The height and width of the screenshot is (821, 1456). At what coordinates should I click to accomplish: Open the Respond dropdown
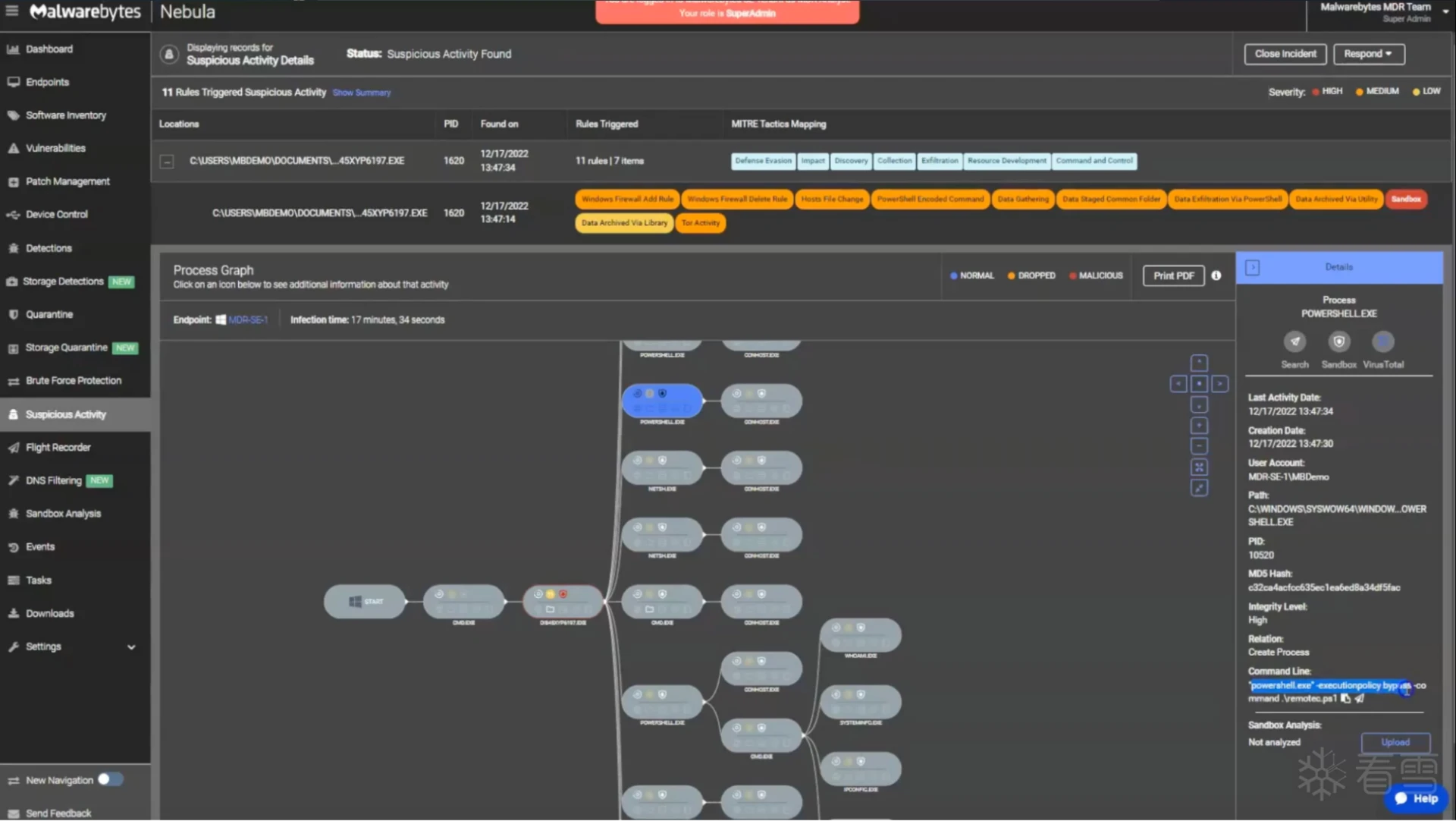tap(1368, 54)
